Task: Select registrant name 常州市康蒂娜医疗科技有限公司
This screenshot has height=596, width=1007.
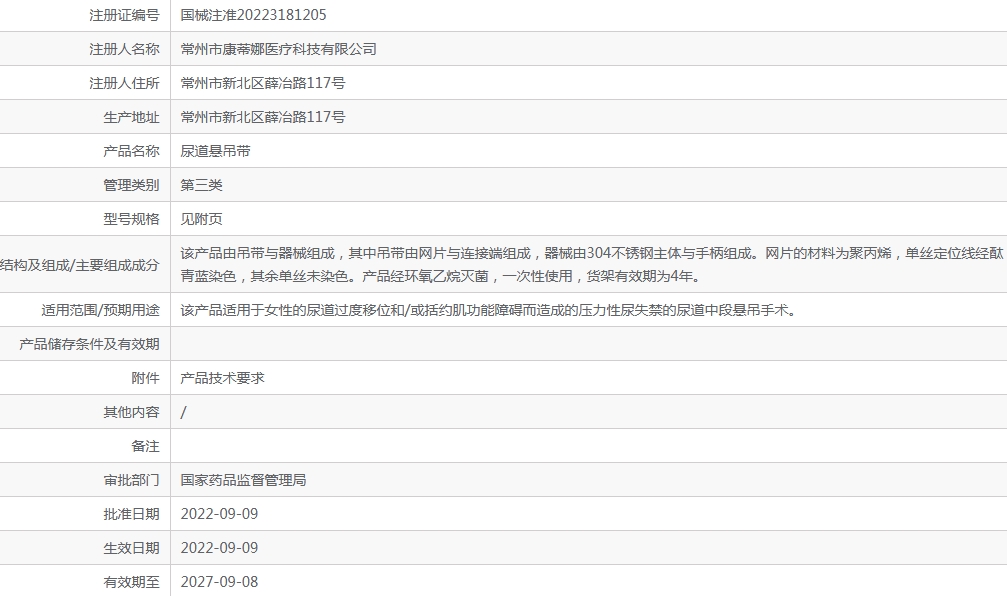Action: [x=278, y=49]
